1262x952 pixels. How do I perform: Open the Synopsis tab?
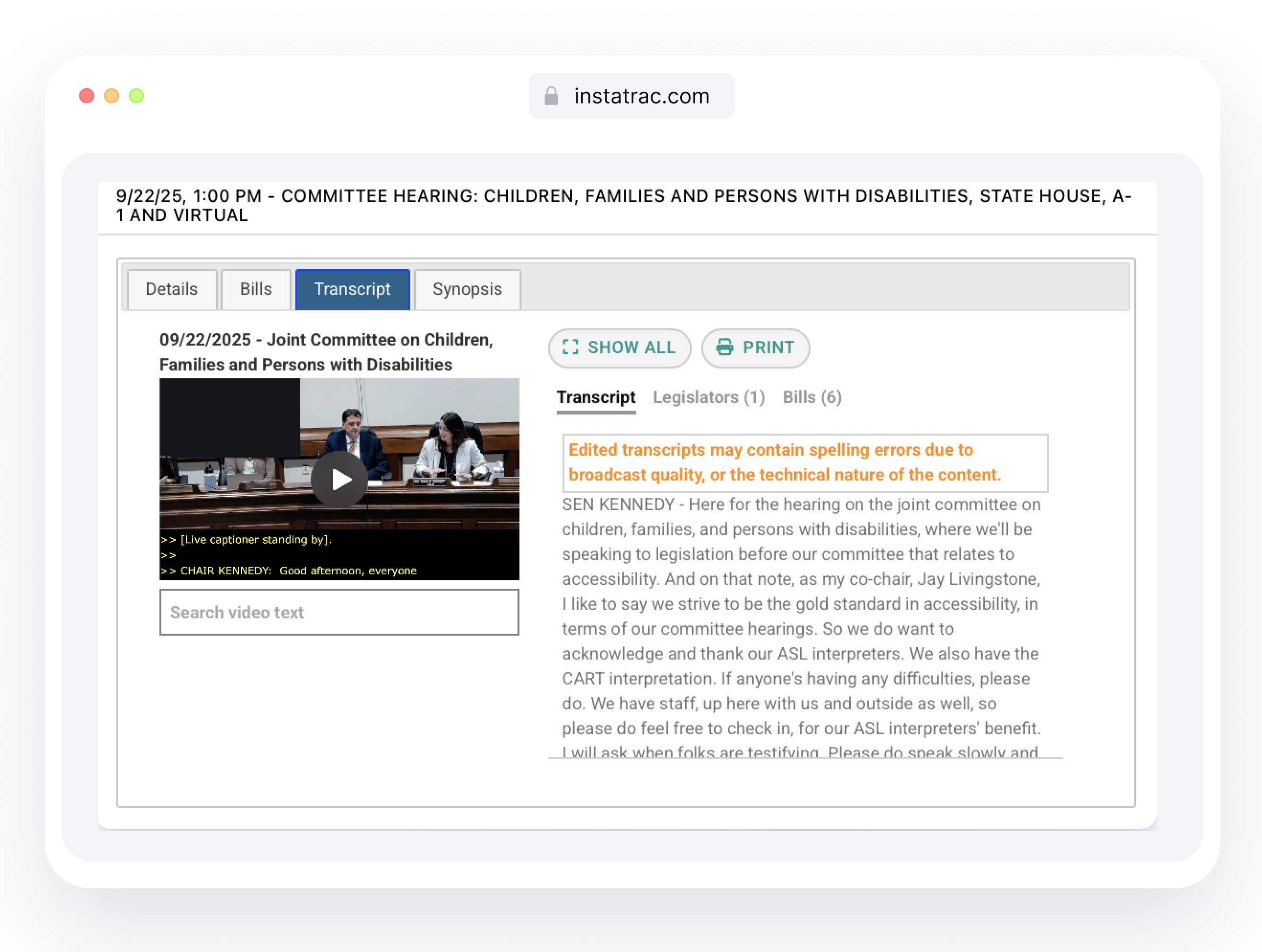point(467,289)
